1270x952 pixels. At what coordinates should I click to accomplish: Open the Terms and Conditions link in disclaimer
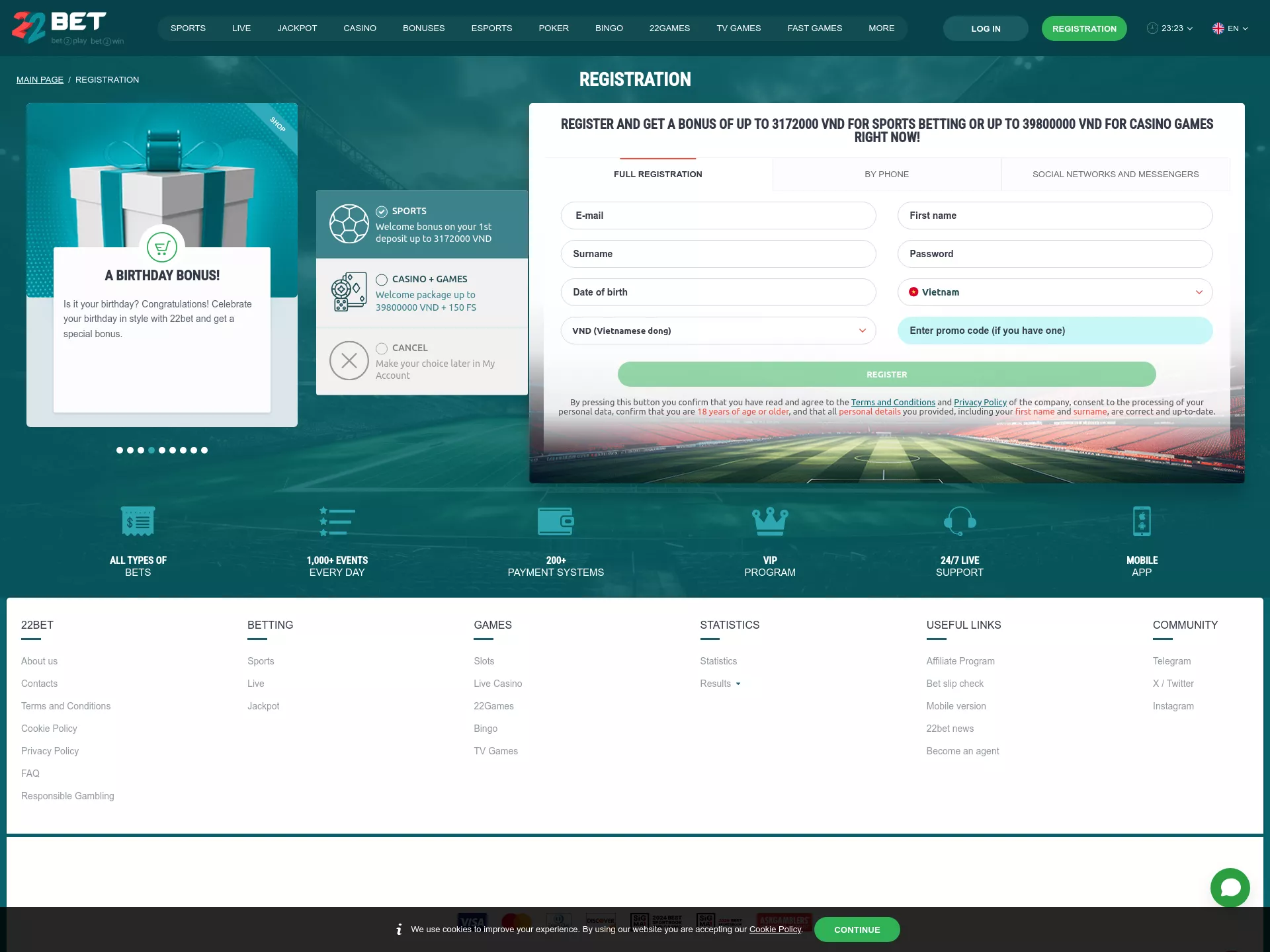pyautogui.click(x=893, y=402)
